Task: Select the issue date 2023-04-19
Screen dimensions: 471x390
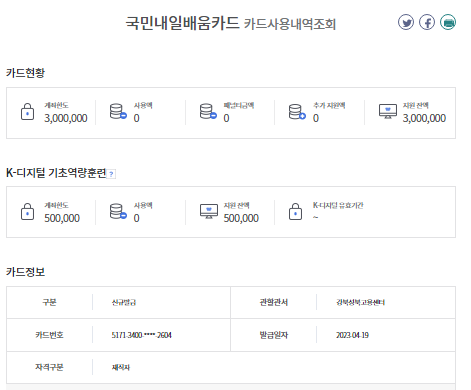Action: (352, 335)
